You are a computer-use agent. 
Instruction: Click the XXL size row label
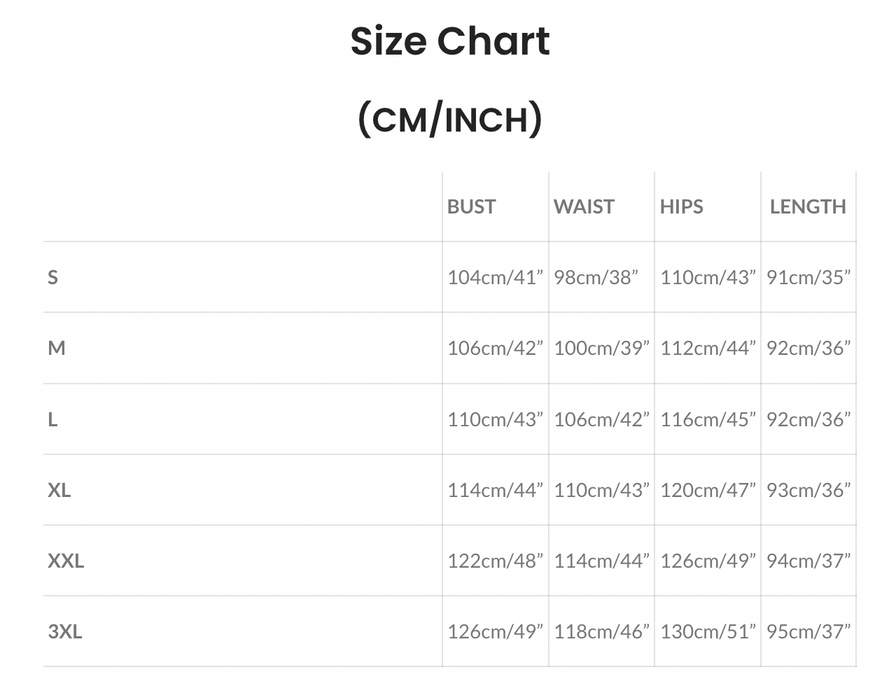[66, 561]
